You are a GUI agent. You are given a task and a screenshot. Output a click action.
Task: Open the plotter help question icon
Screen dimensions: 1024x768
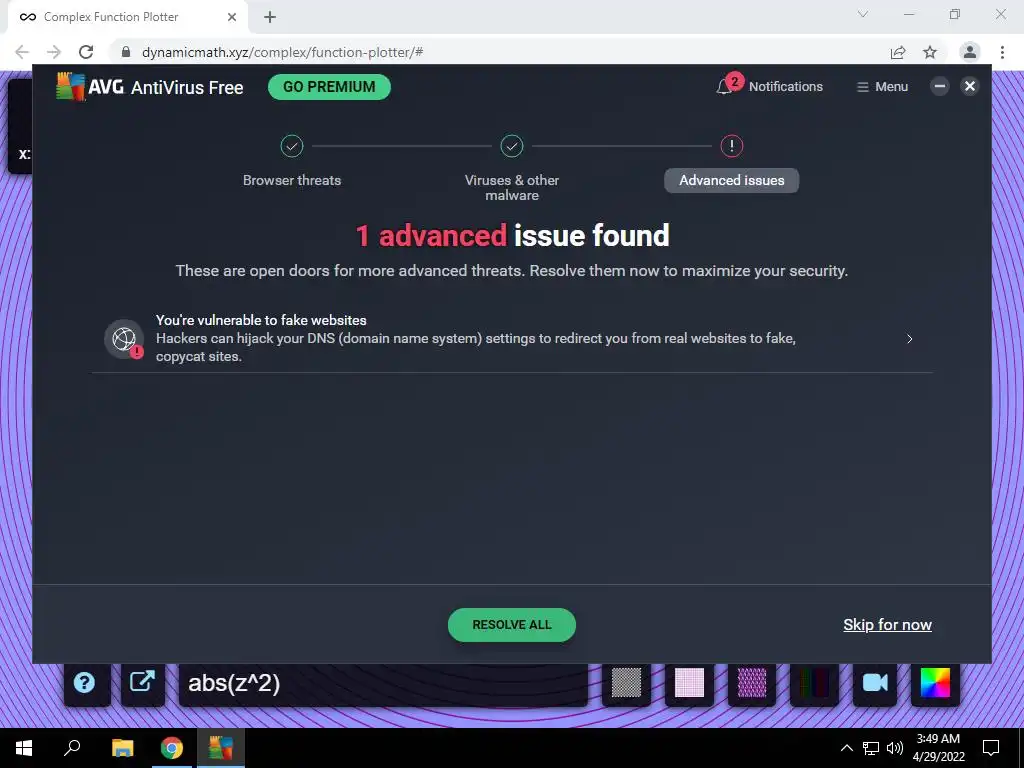click(85, 683)
